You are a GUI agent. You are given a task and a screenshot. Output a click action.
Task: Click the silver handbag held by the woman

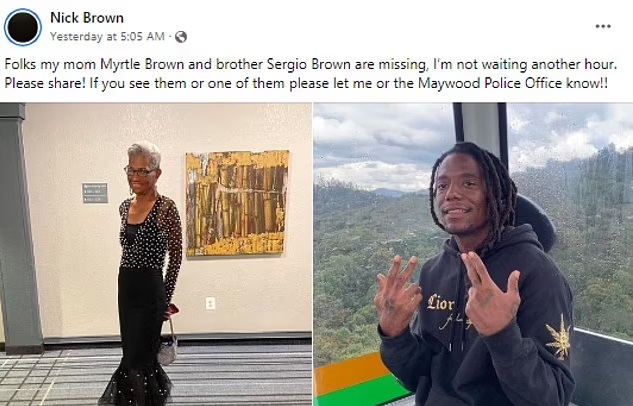point(167,348)
